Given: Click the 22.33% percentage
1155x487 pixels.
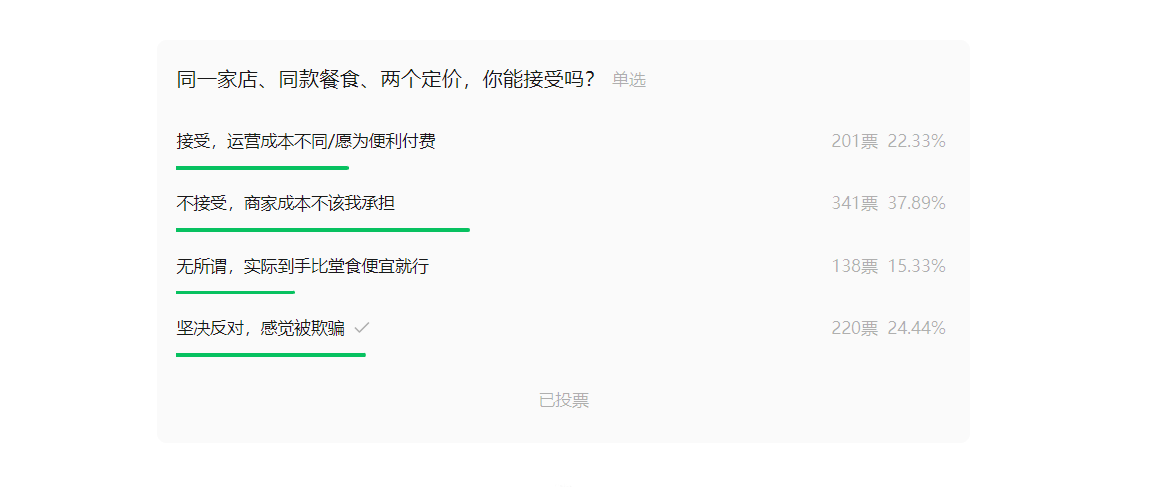Looking at the screenshot, I should pos(916,142).
